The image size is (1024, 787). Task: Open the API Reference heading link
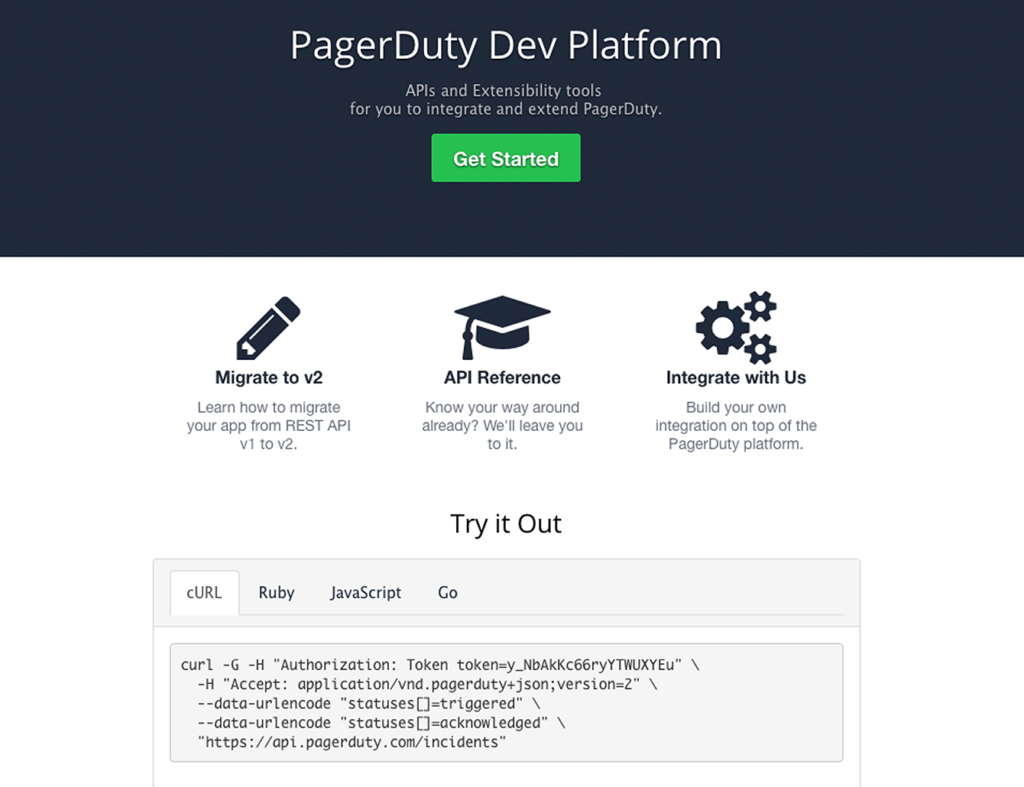(x=502, y=377)
